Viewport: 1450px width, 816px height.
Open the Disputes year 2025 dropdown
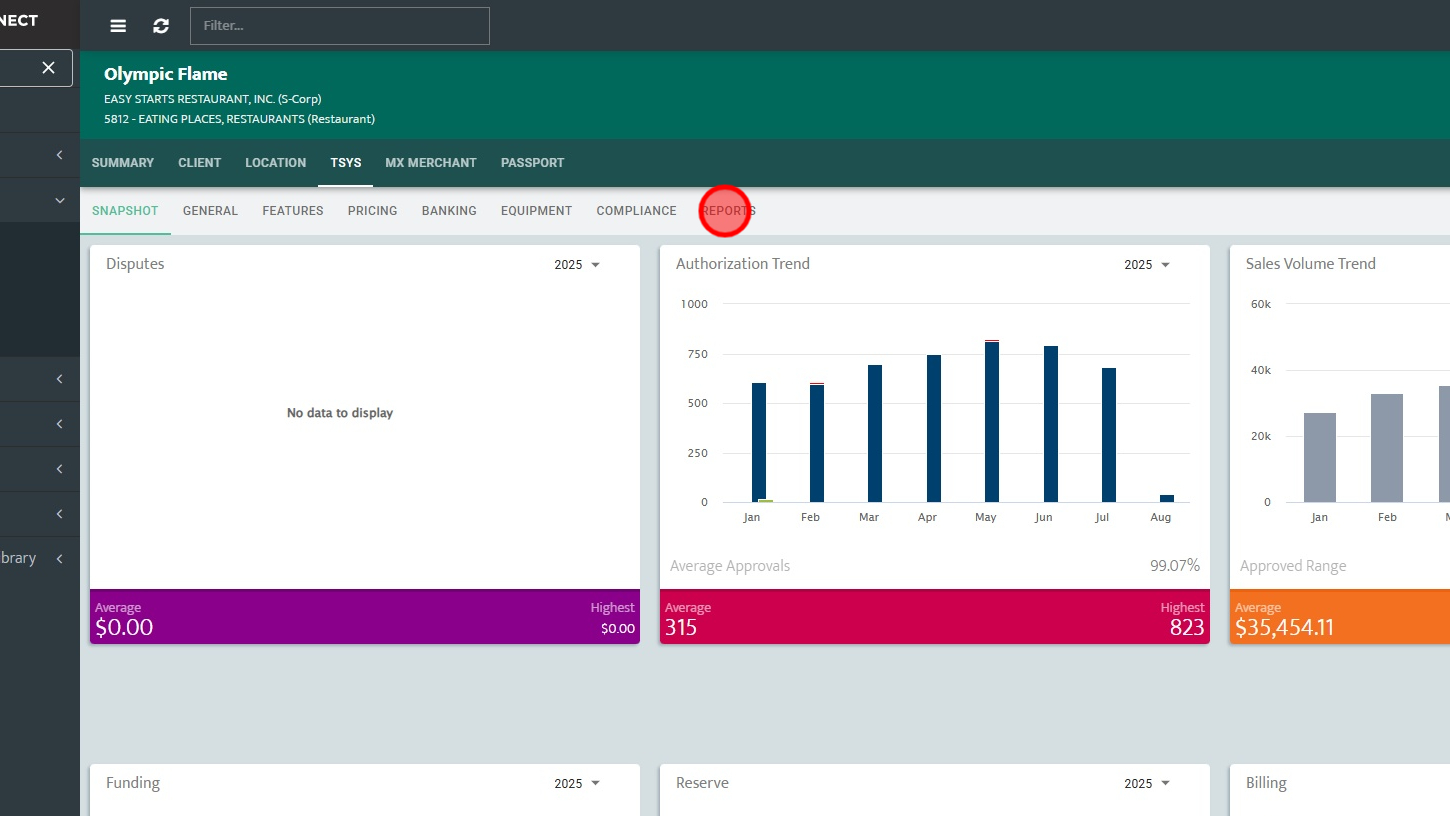pos(577,265)
